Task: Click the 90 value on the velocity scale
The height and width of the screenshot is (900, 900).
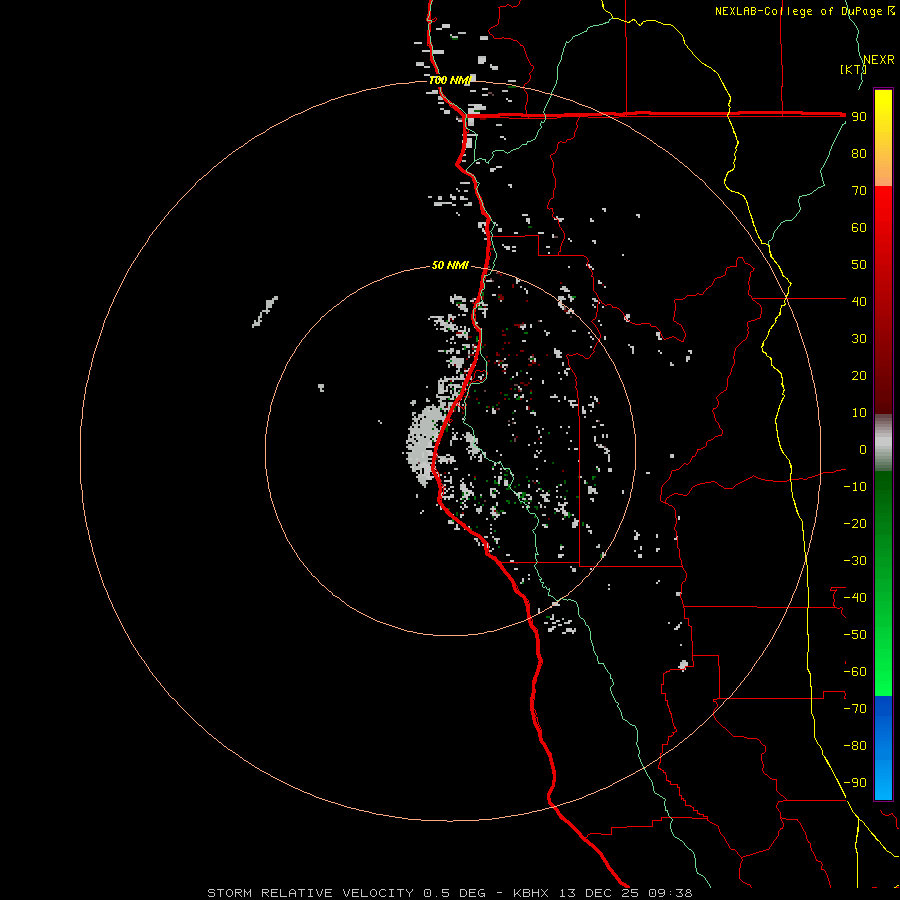Action: point(859,117)
